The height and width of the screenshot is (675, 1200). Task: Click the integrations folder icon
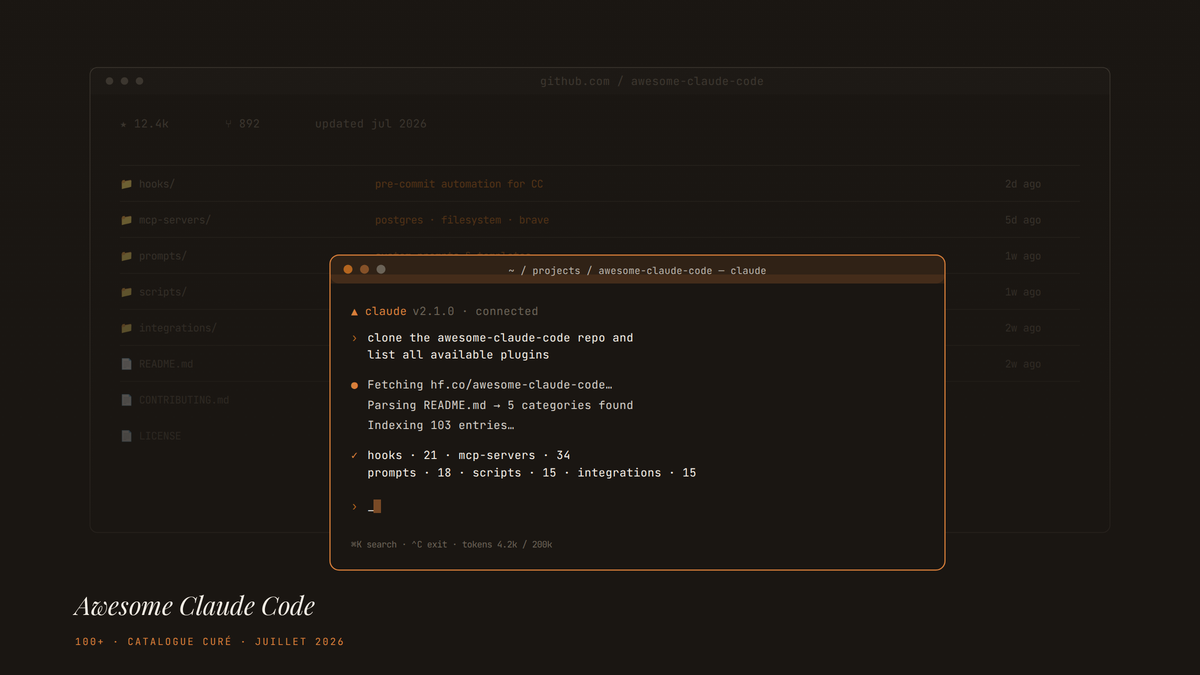pos(126,328)
